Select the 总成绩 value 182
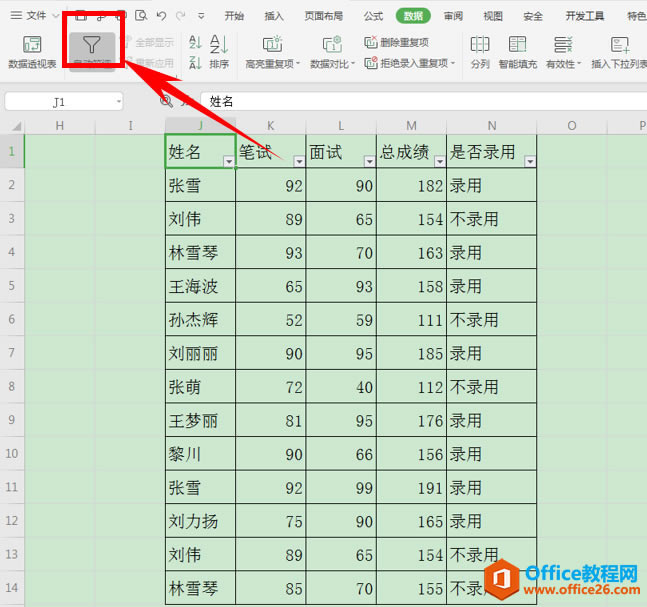Viewport: 647px width, 607px height. (411, 185)
